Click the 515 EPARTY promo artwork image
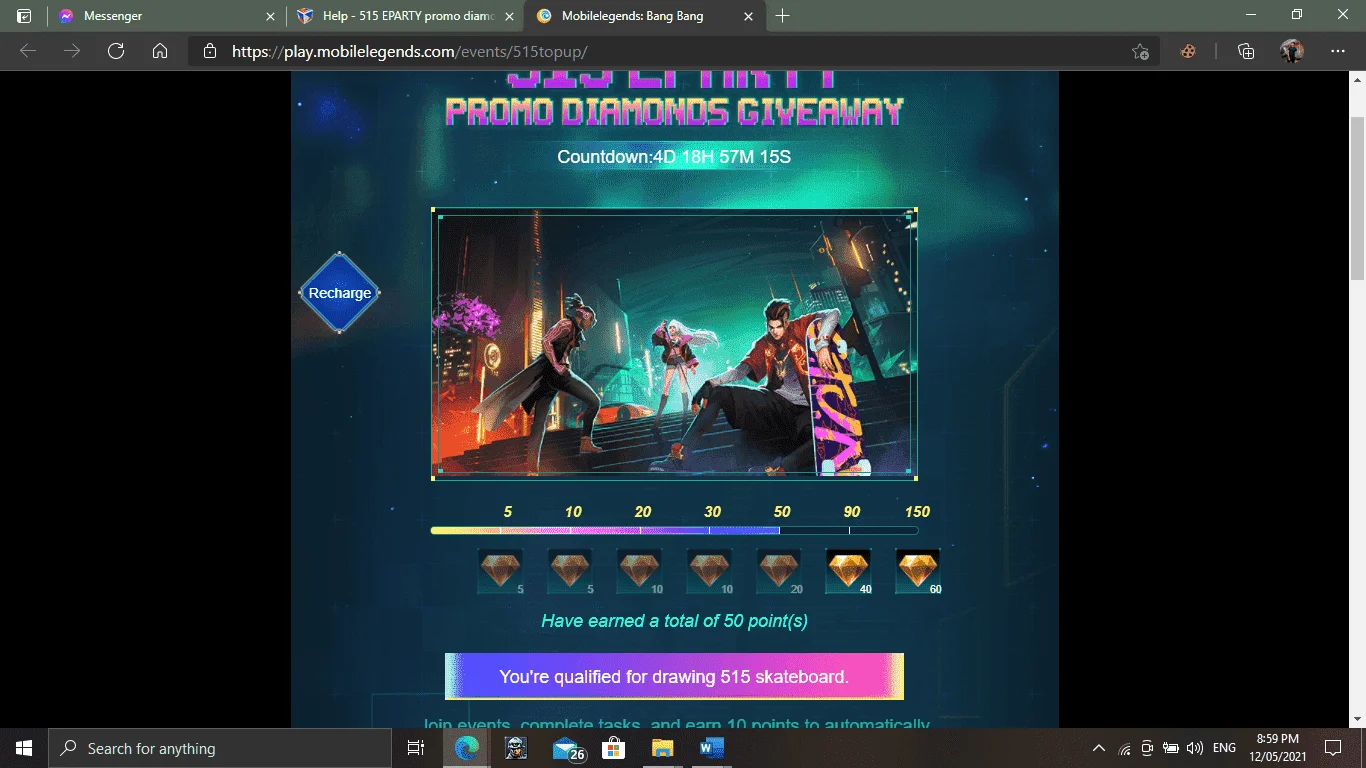1366x768 pixels. pyautogui.click(x=674, y=344)
